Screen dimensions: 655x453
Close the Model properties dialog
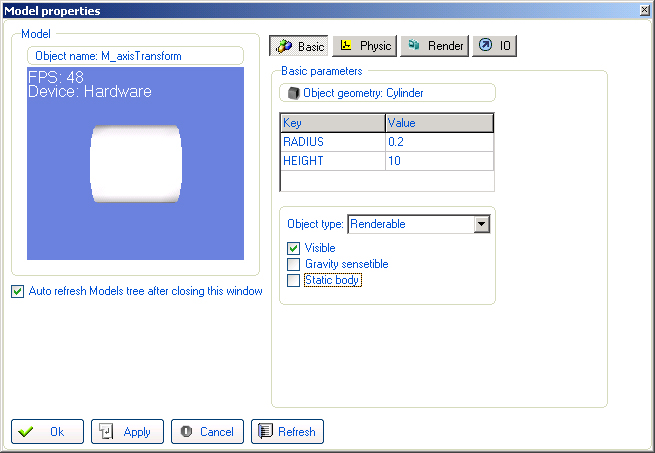click(643, 9)
